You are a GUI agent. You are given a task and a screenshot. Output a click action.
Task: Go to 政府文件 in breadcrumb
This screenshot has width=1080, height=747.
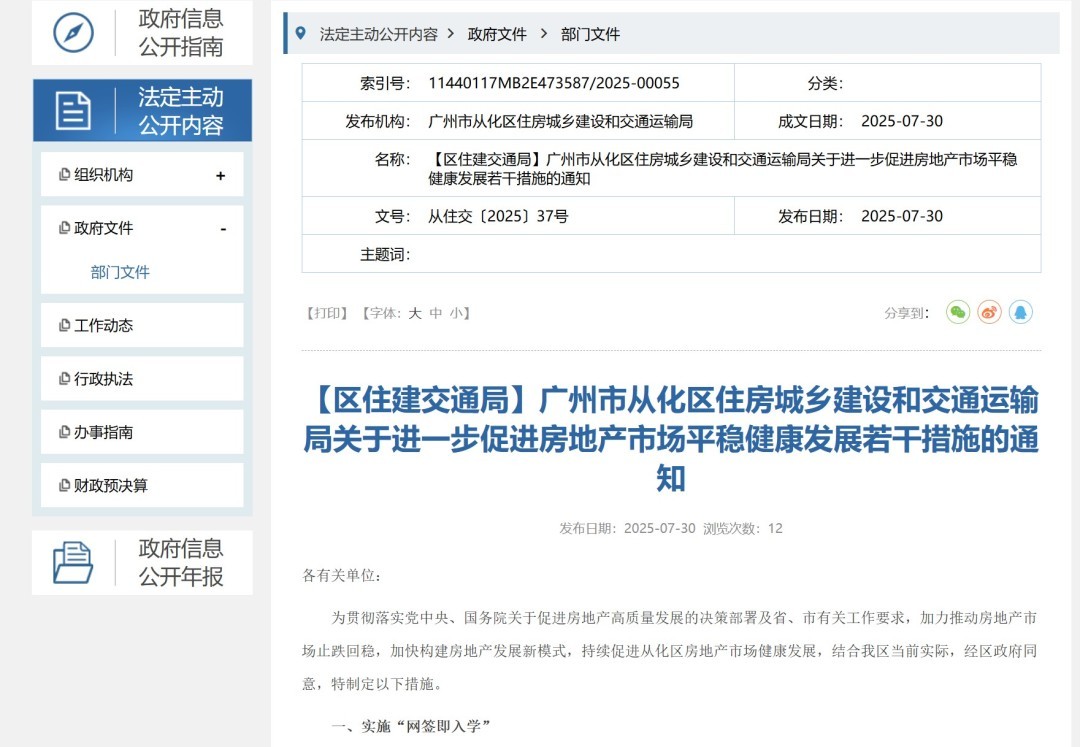click(497, 34)
